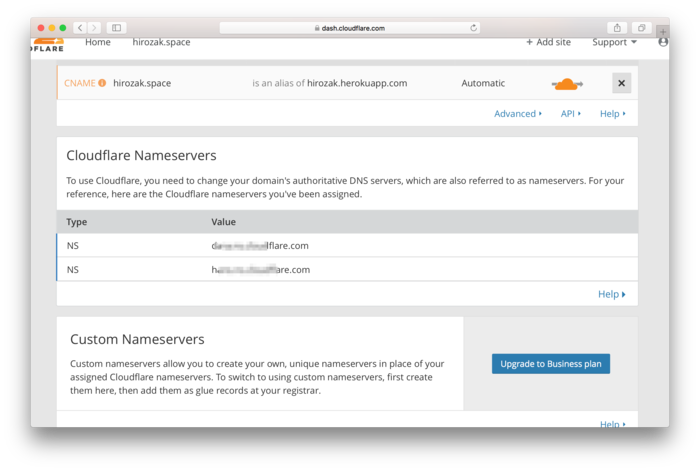Click the Type column header
The height and width of the screenshot is (471, 700).
tap(76, 222)
